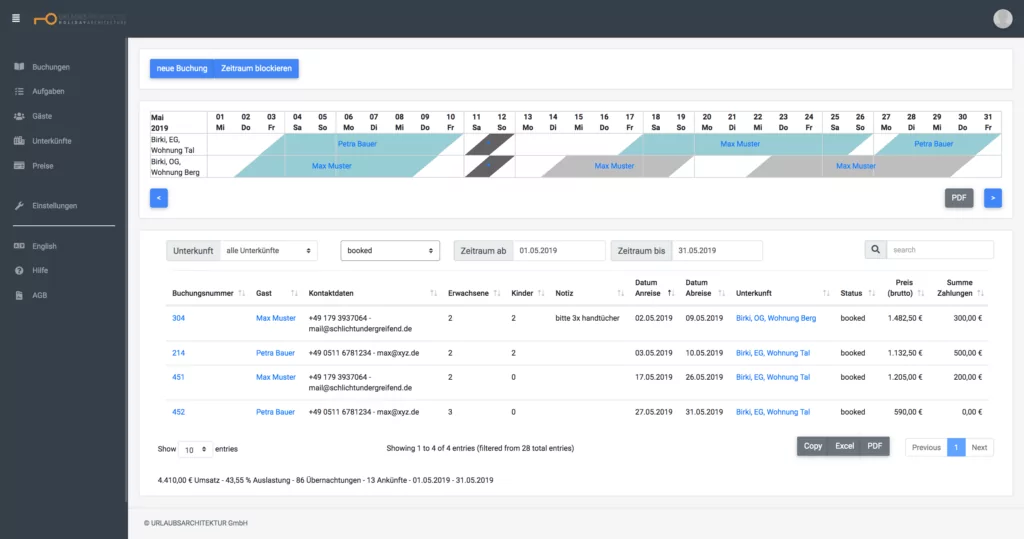Viewport: 1024px width, 539px height.
Task: Sort by Kinder column arrows
Action: [541, 293]
